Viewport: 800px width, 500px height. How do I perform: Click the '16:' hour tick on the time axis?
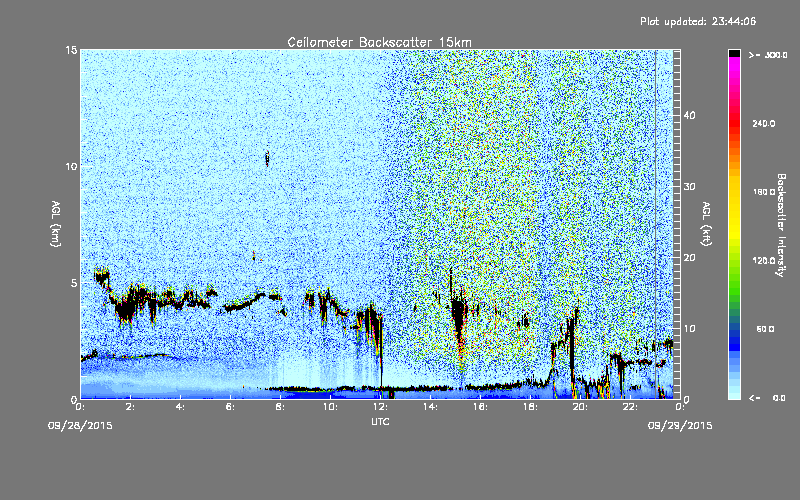click(481, 407)
